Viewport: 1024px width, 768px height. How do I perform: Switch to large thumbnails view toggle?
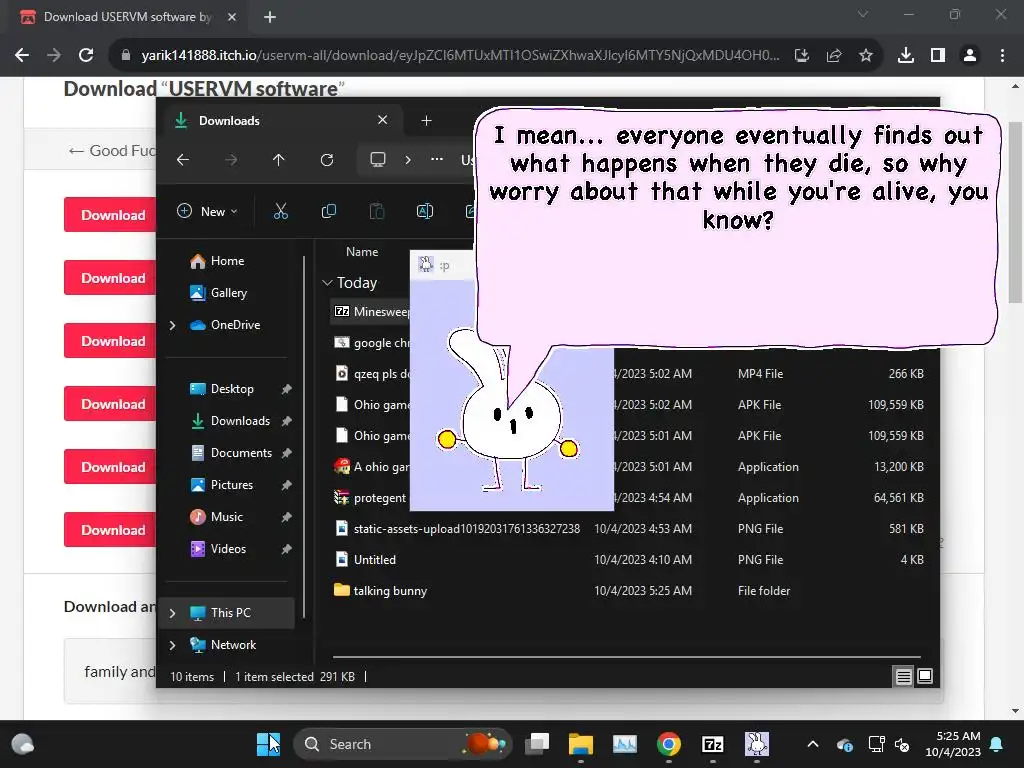(x=925, y=677)
